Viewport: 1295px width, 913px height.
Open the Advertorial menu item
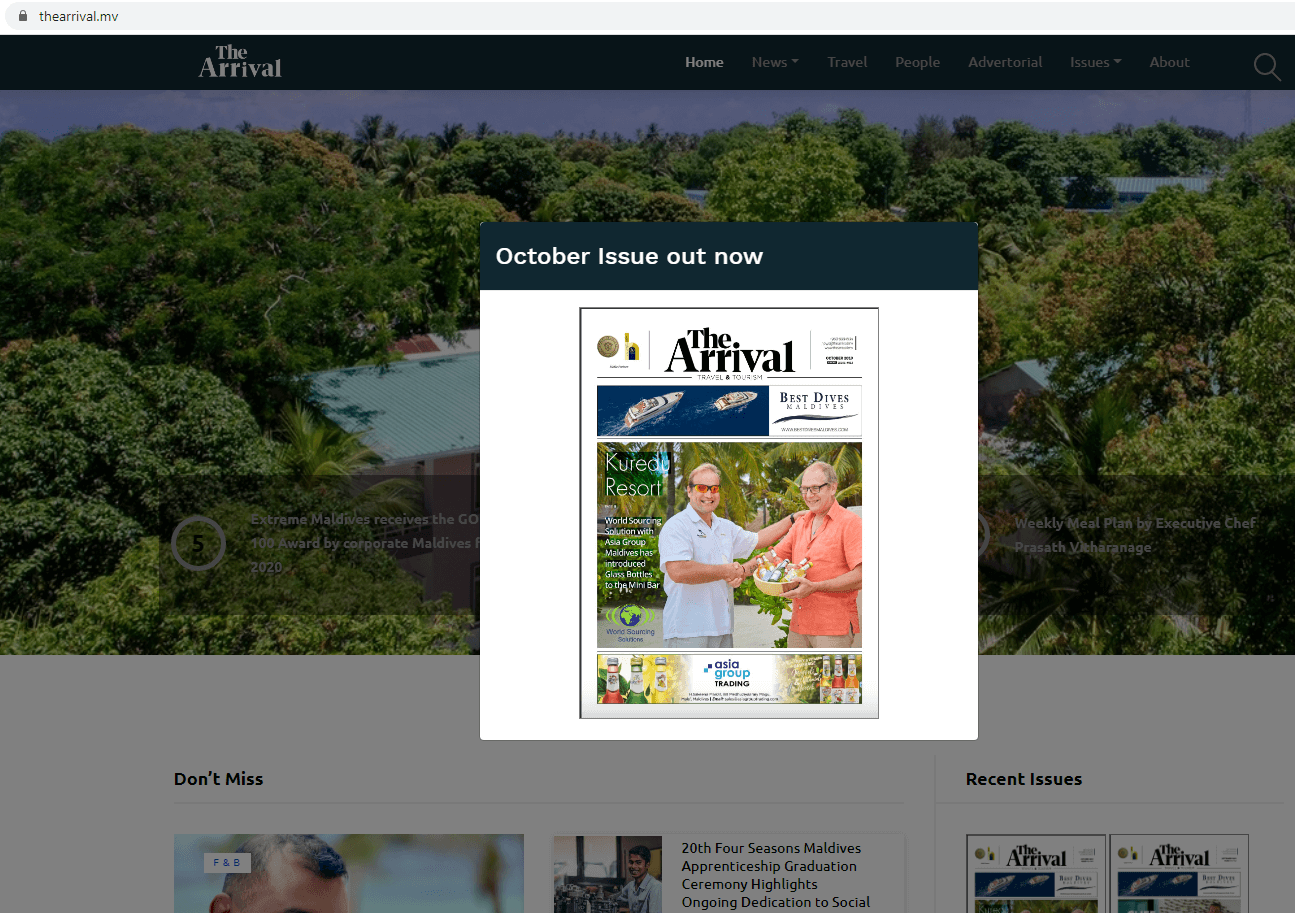pyautogui.click(x=1005, y=62)
